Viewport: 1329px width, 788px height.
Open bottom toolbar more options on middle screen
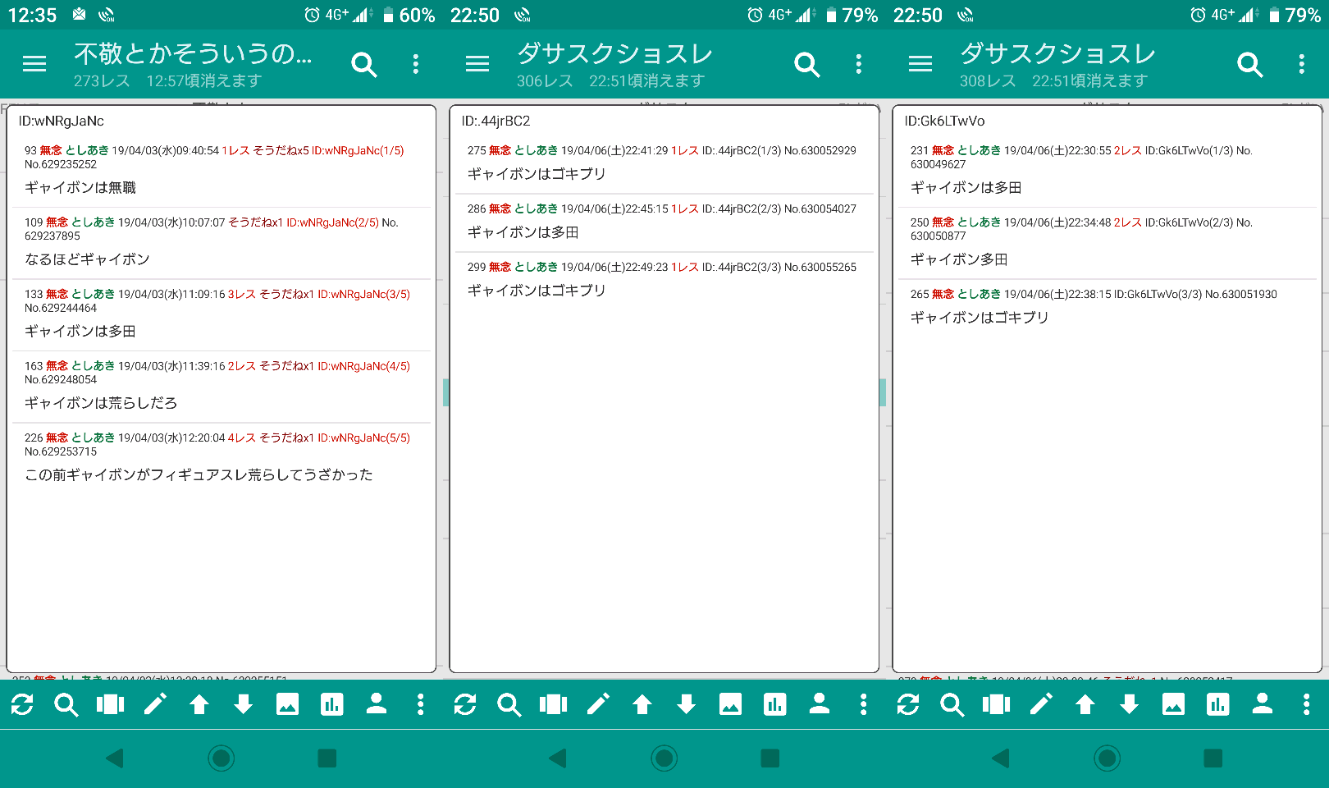point(863,705)
